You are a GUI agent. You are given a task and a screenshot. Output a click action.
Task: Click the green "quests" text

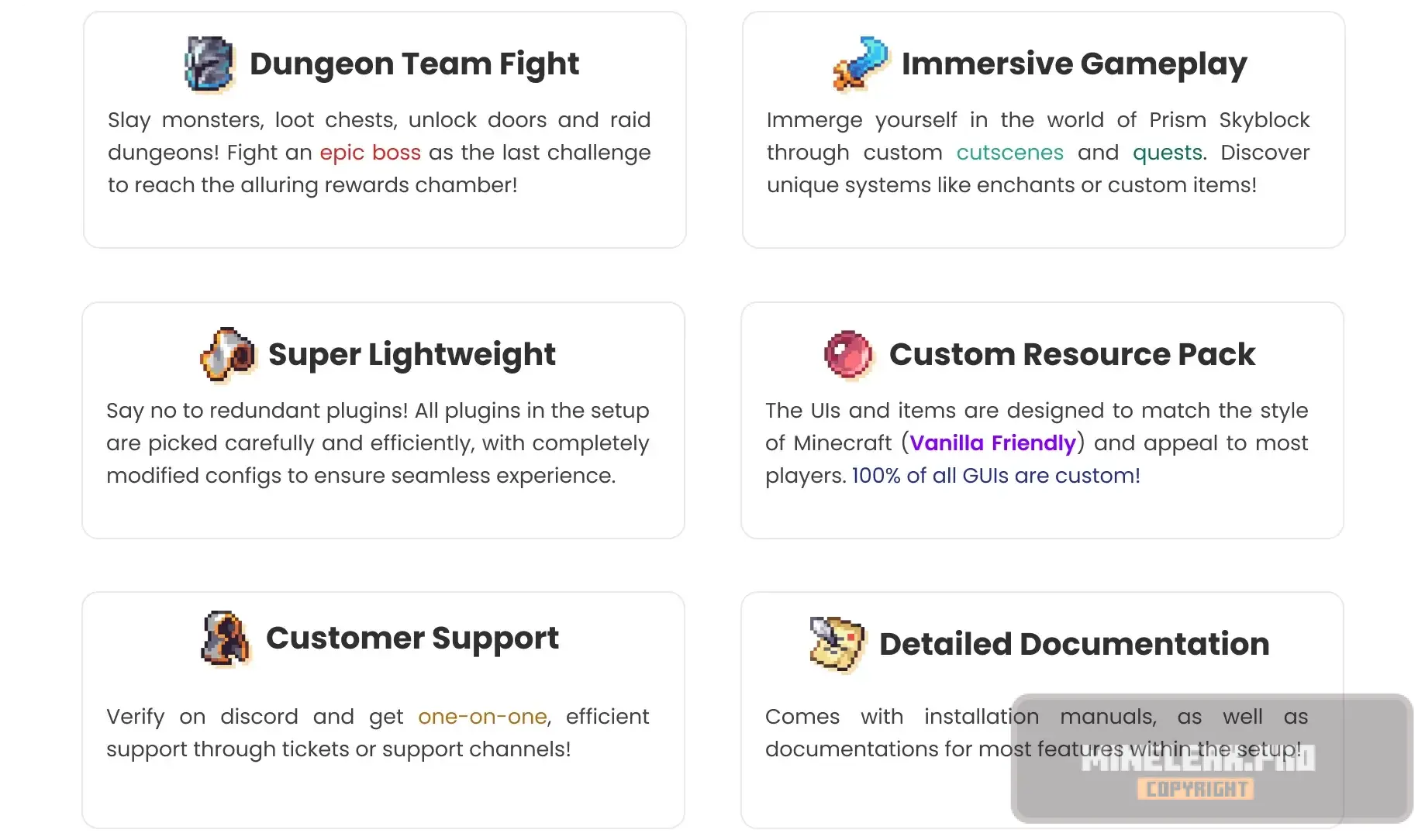coord(1168,153)
